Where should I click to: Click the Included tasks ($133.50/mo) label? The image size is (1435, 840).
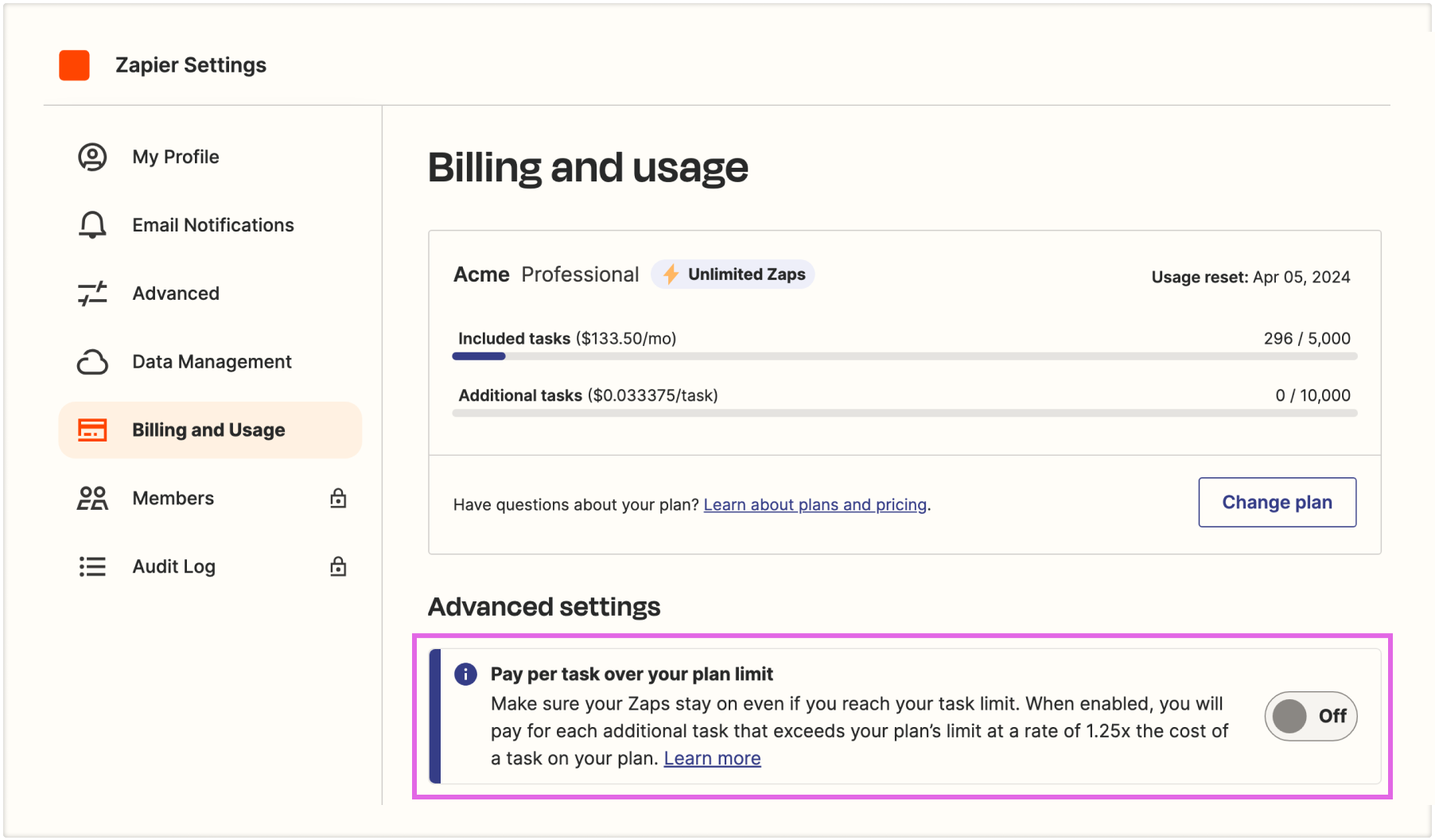pyautogui.click(x=567, y=339)
